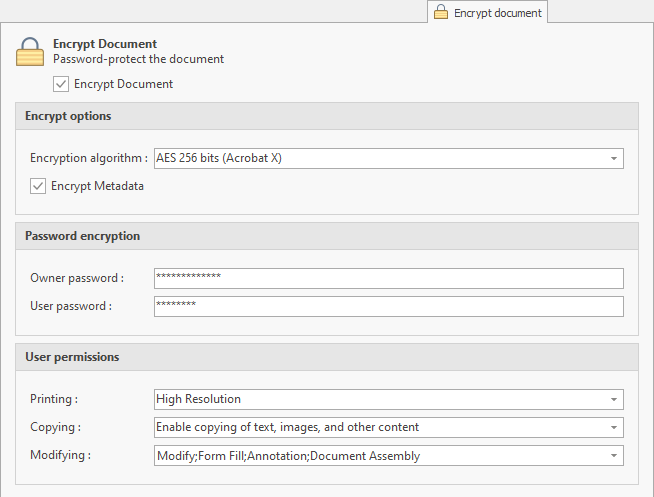The image size is (654, 497).
Task: Click the Enable copying of text combo box
Action: coord(389,427)
